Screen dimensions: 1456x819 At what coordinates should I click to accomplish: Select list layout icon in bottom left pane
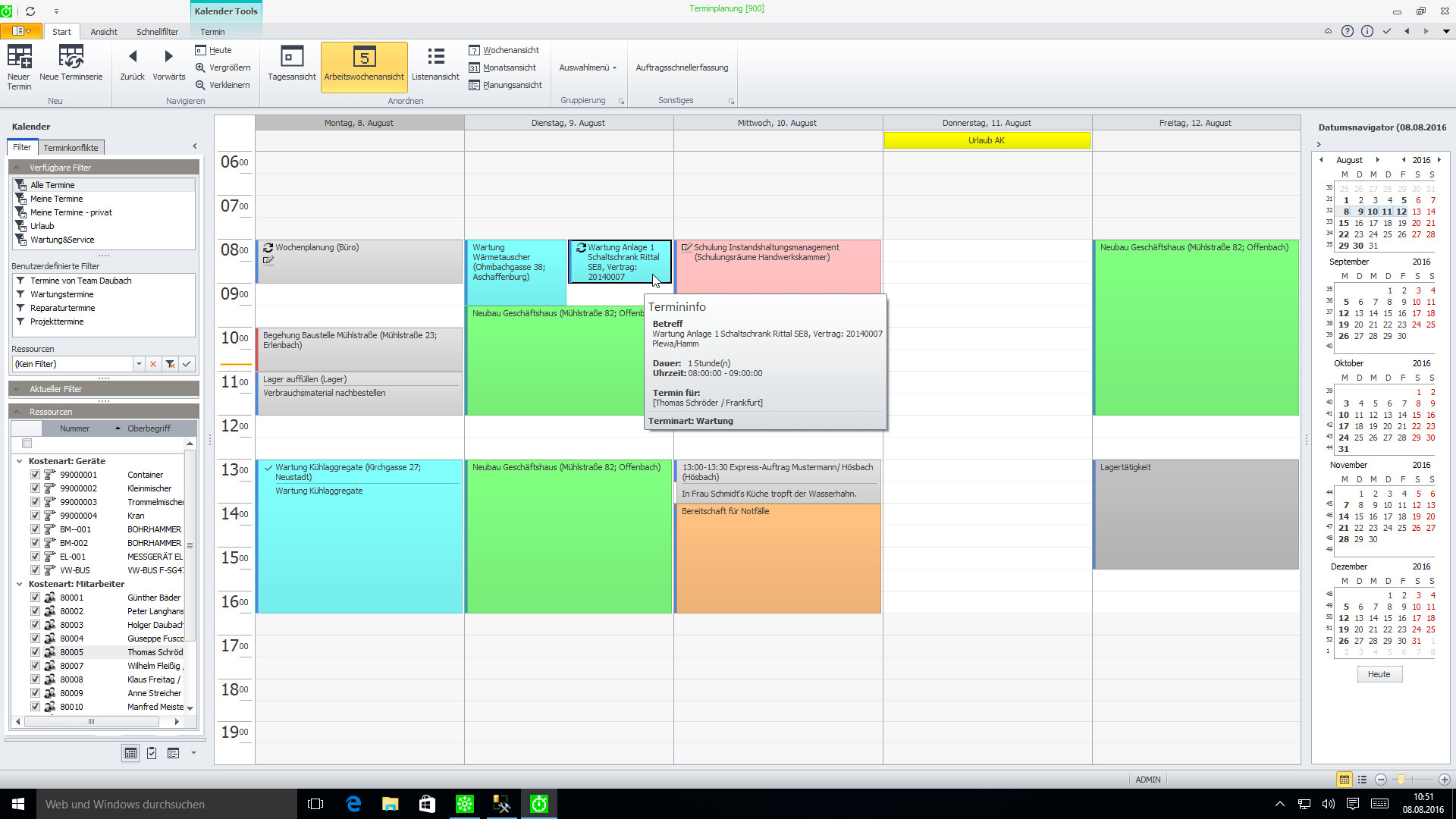(x=173, y=753)
